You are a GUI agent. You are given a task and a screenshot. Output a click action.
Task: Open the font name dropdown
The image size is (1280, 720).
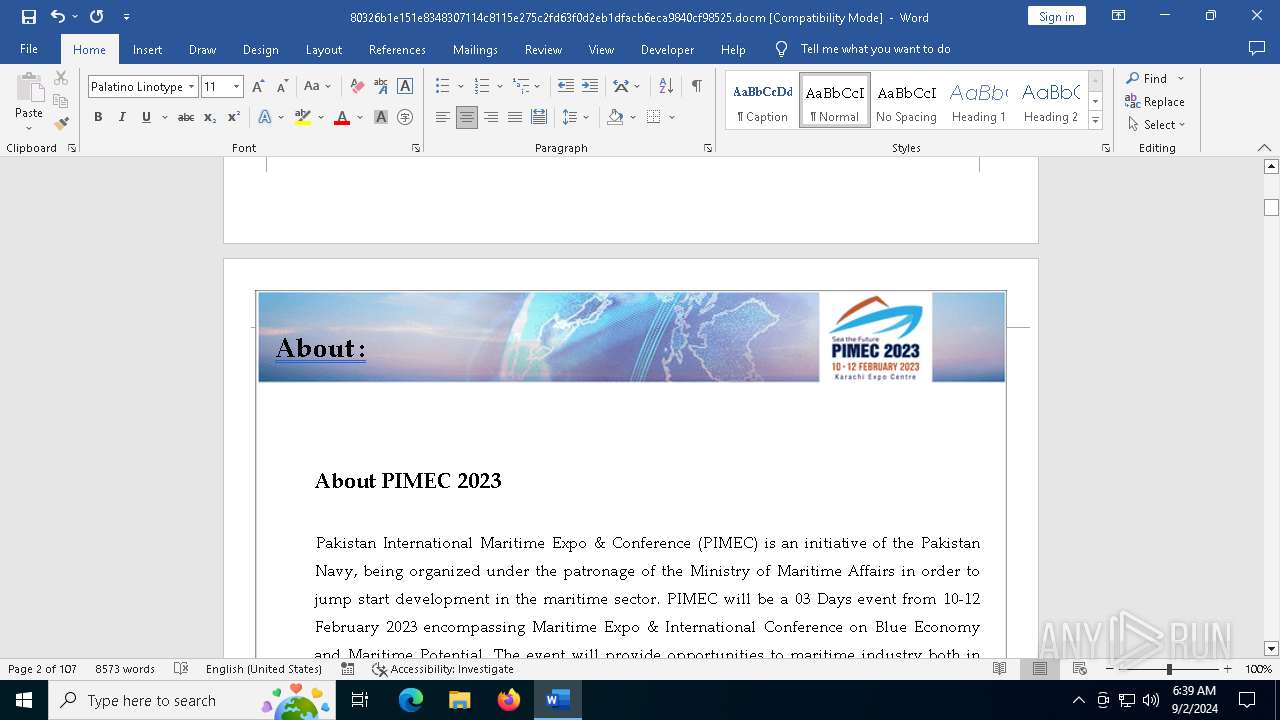(x=191, y=87)
